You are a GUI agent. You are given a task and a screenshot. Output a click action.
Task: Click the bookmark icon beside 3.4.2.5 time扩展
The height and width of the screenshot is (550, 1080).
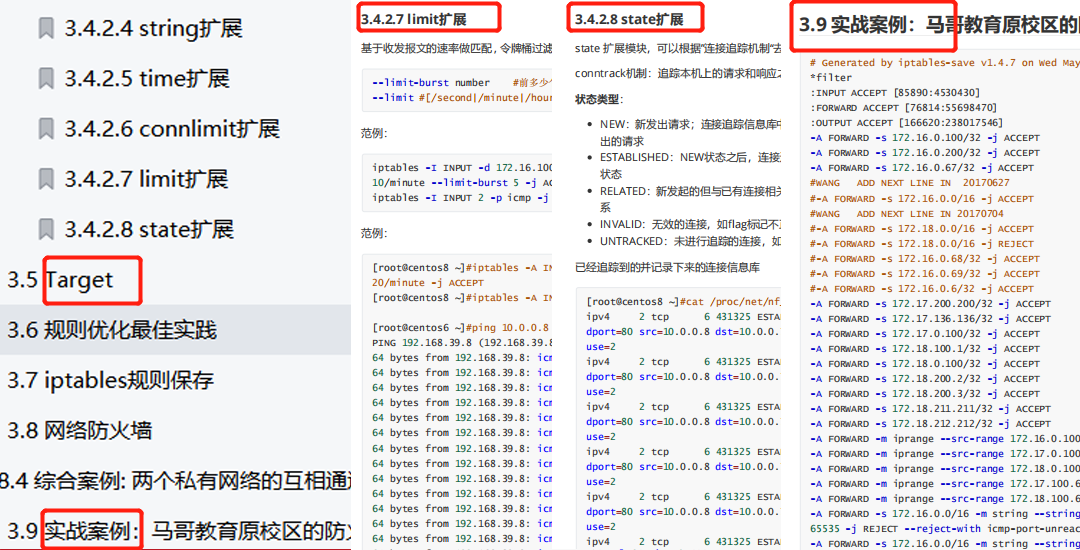45,78
